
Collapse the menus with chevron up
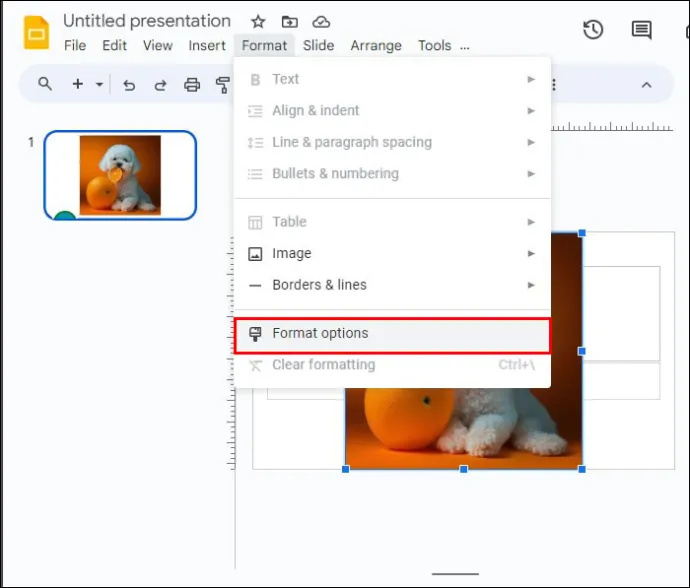(646, 85)
